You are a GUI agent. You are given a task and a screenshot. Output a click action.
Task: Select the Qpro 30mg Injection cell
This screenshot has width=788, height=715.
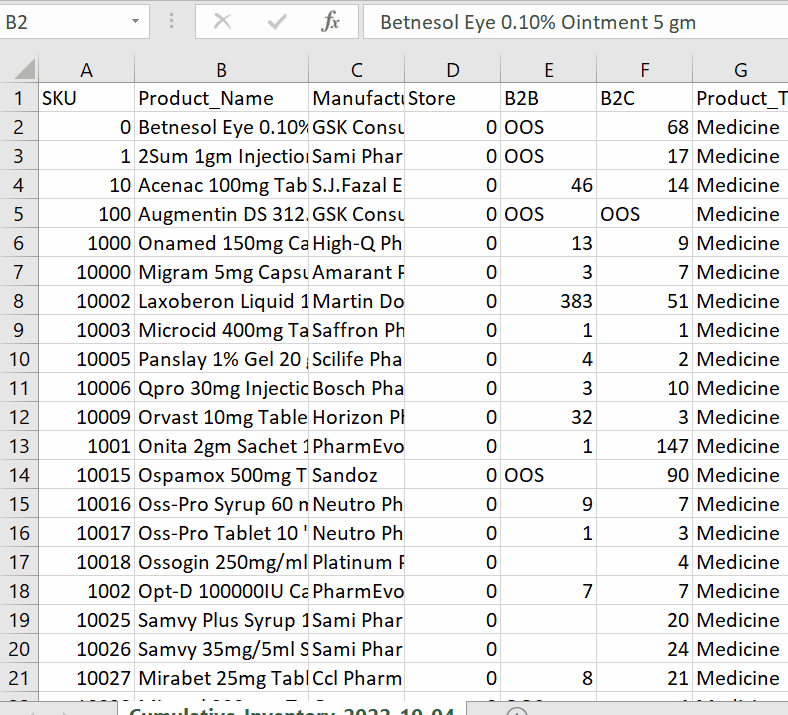pos(221,388)
